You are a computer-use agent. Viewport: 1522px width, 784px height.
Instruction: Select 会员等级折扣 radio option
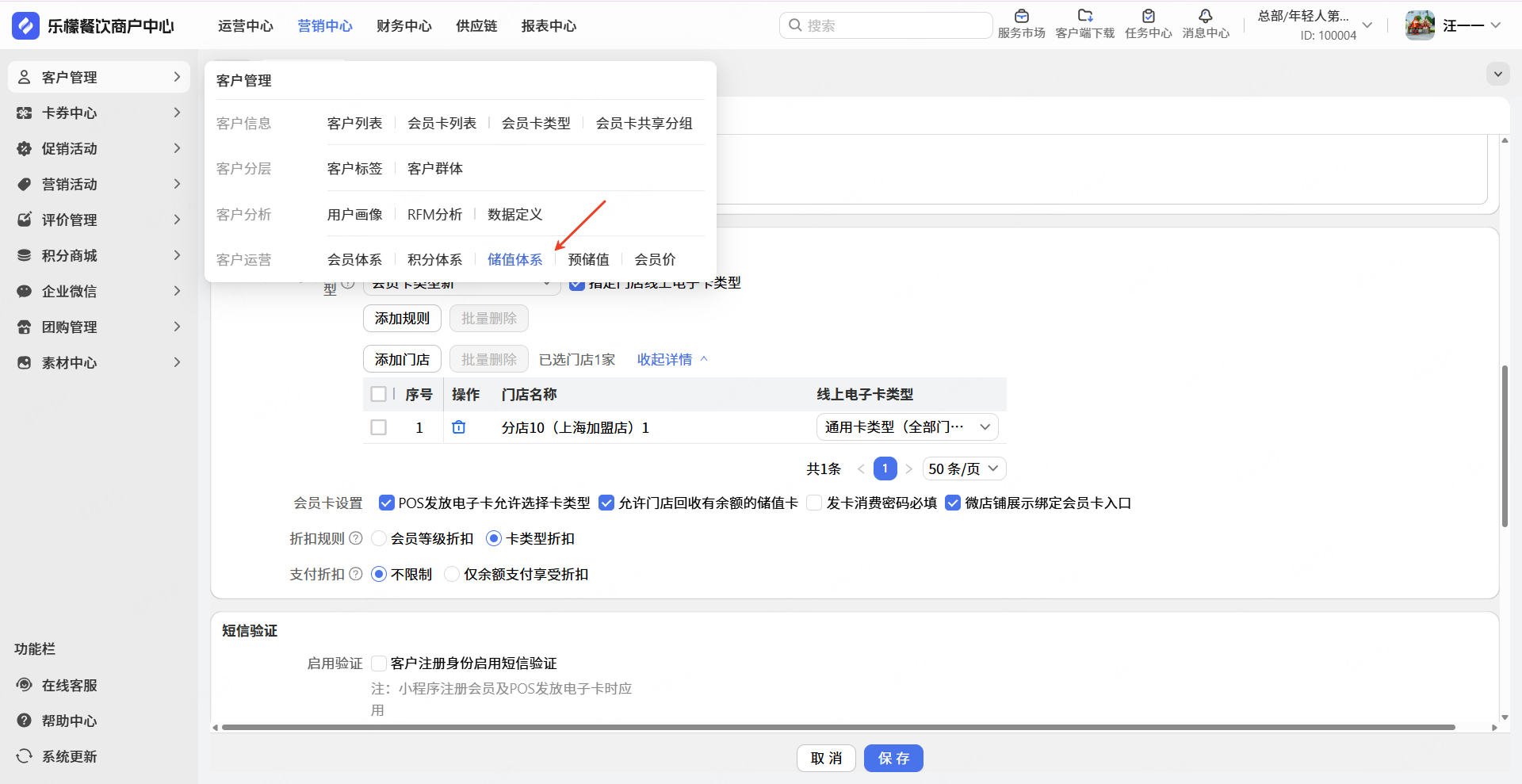[379, 538]
